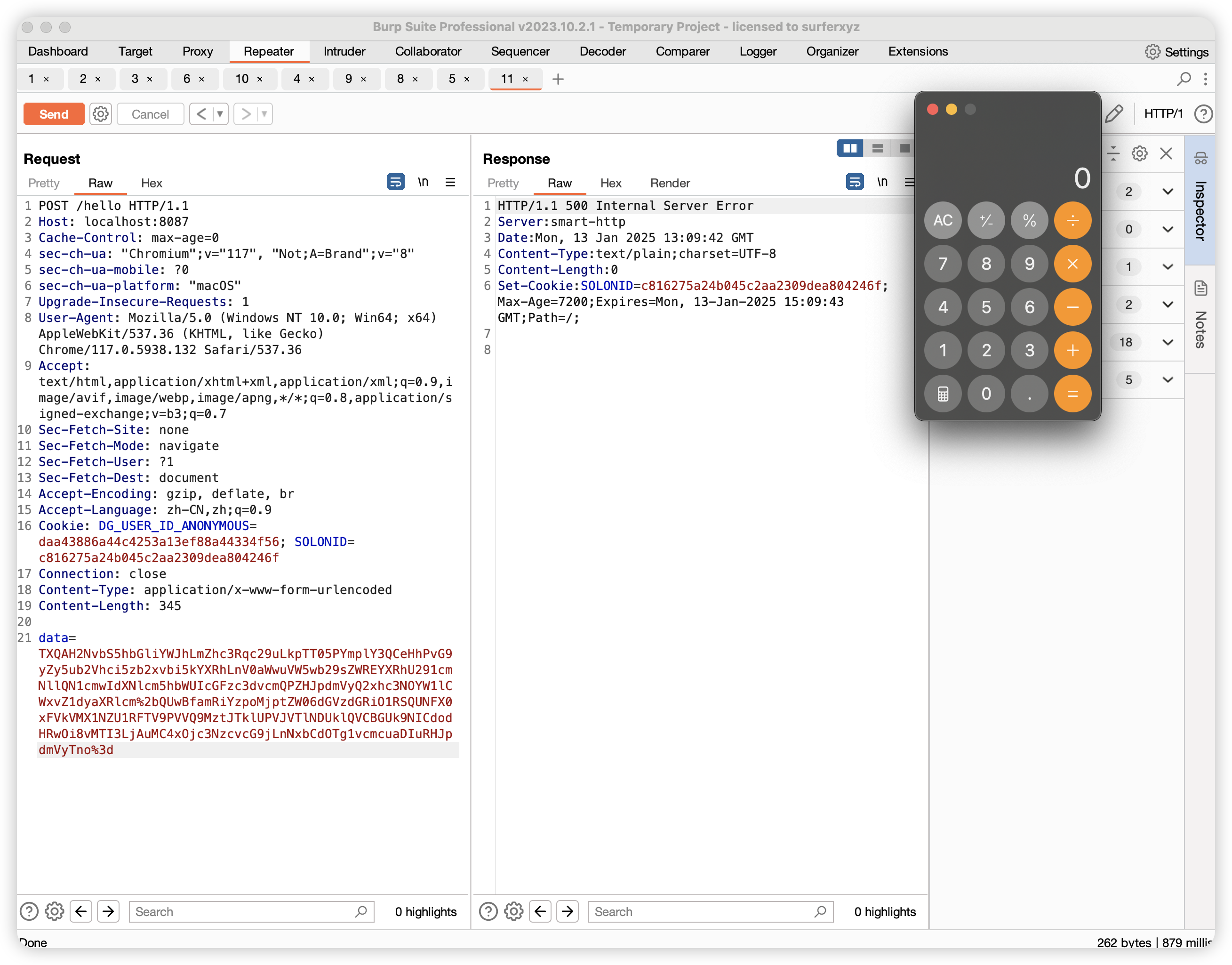Expand Inspector section with count 1

point(1168,267)
